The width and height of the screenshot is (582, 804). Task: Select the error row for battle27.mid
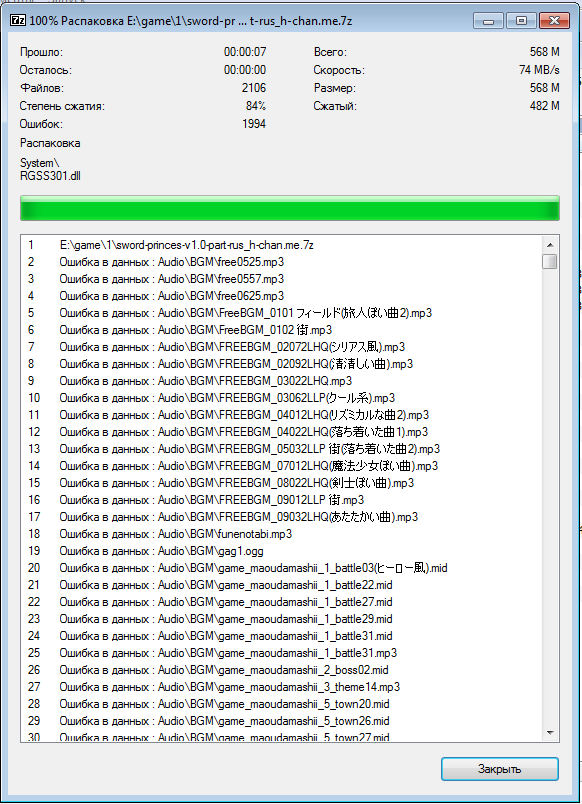tap(281, 602)
